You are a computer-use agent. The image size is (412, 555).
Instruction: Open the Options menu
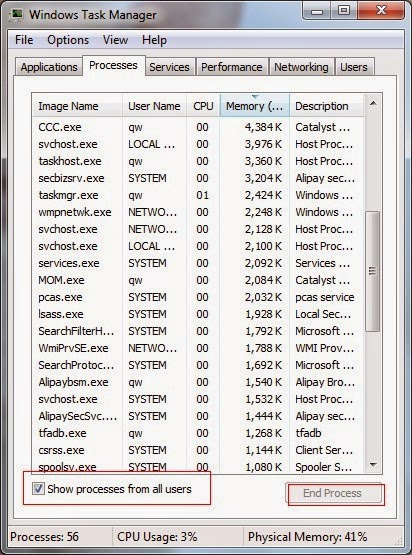pyautogui.click(x=68, y=40)
